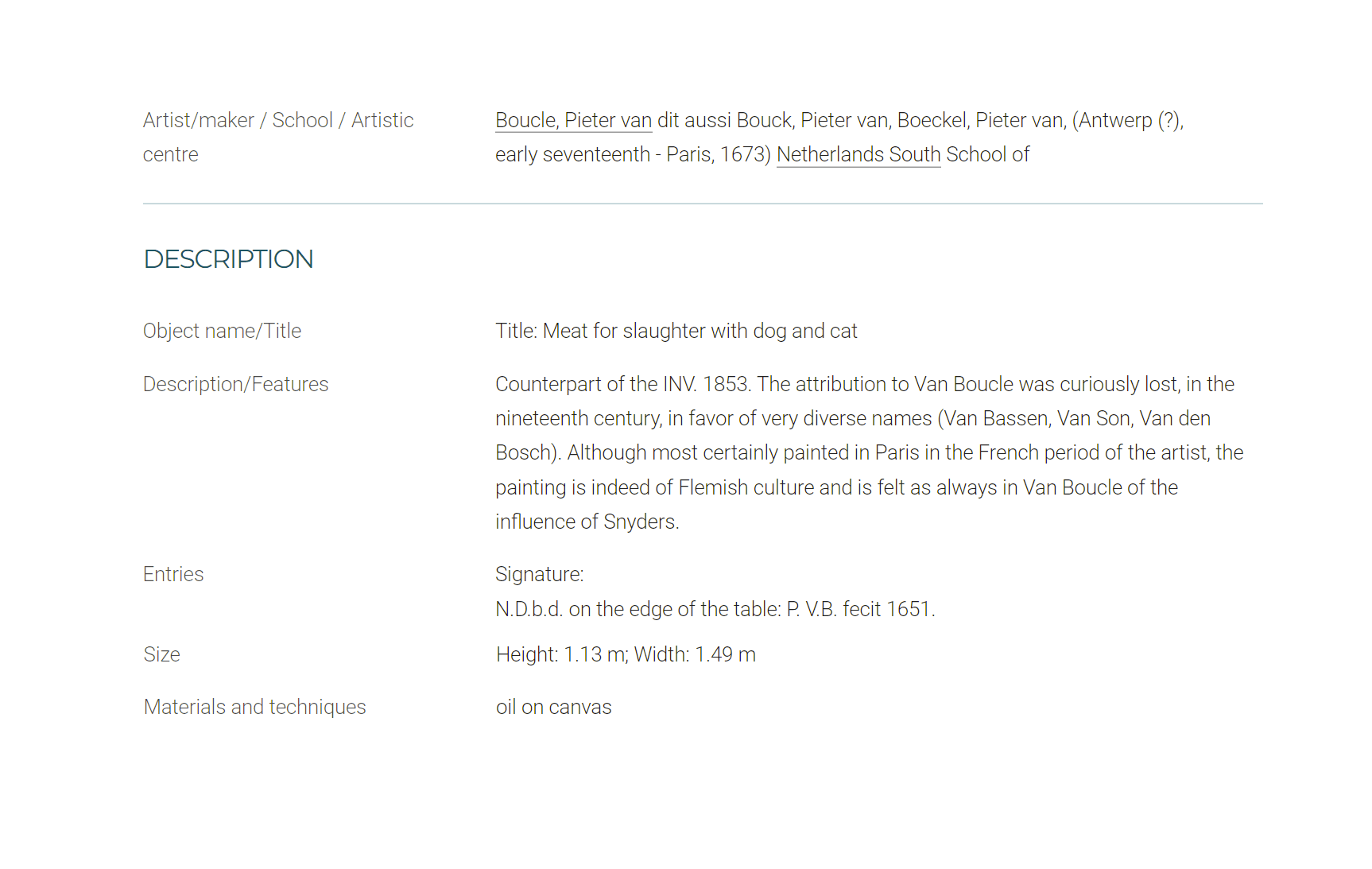Image resolution: width=1372 pixels, height=869 pixels.
Task: Open the Boucle, Pieter van artist link
Action: tap(573, 120)
